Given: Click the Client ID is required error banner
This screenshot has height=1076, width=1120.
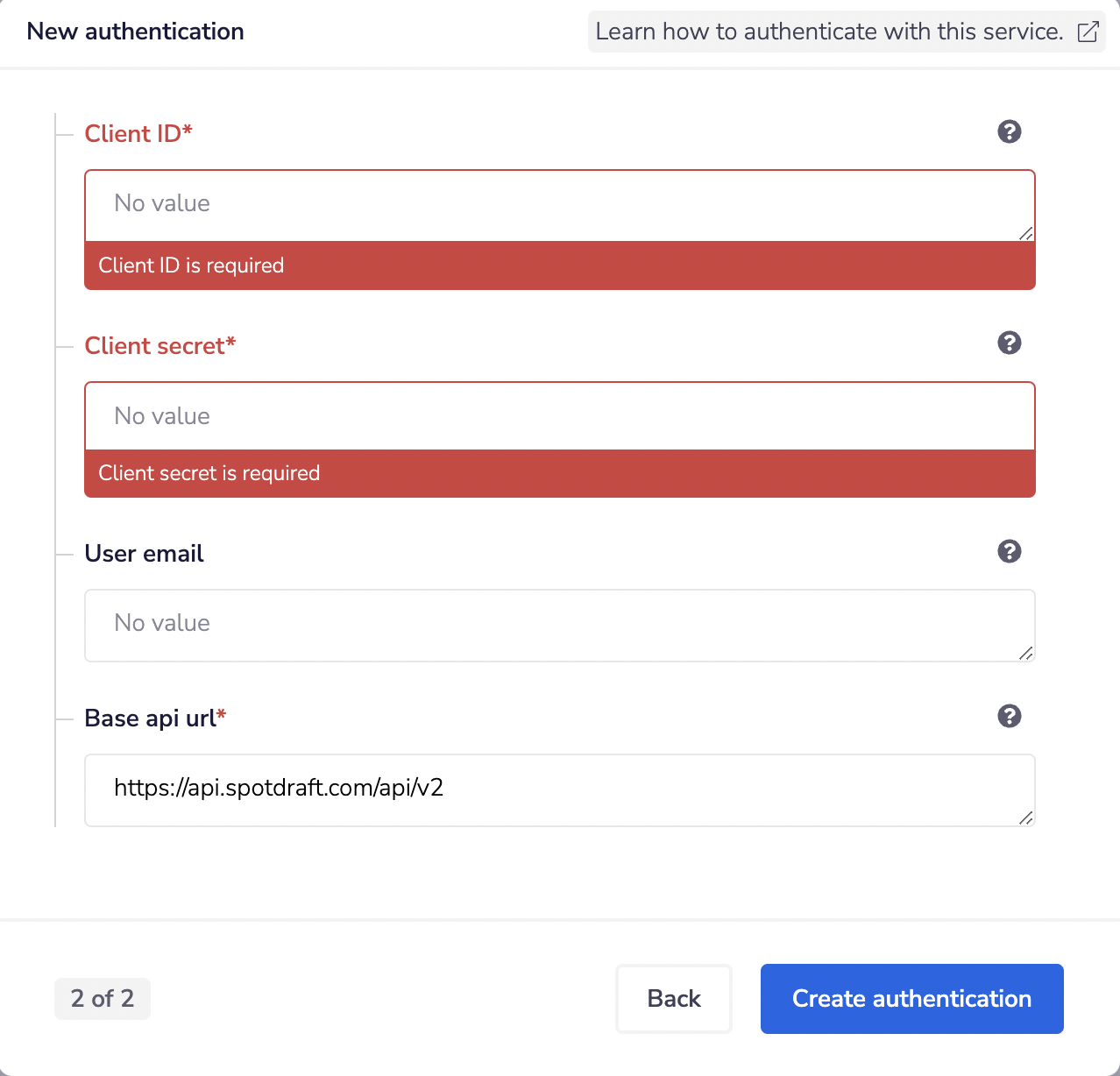Looking at the screenshot, I should coord(559,265).
